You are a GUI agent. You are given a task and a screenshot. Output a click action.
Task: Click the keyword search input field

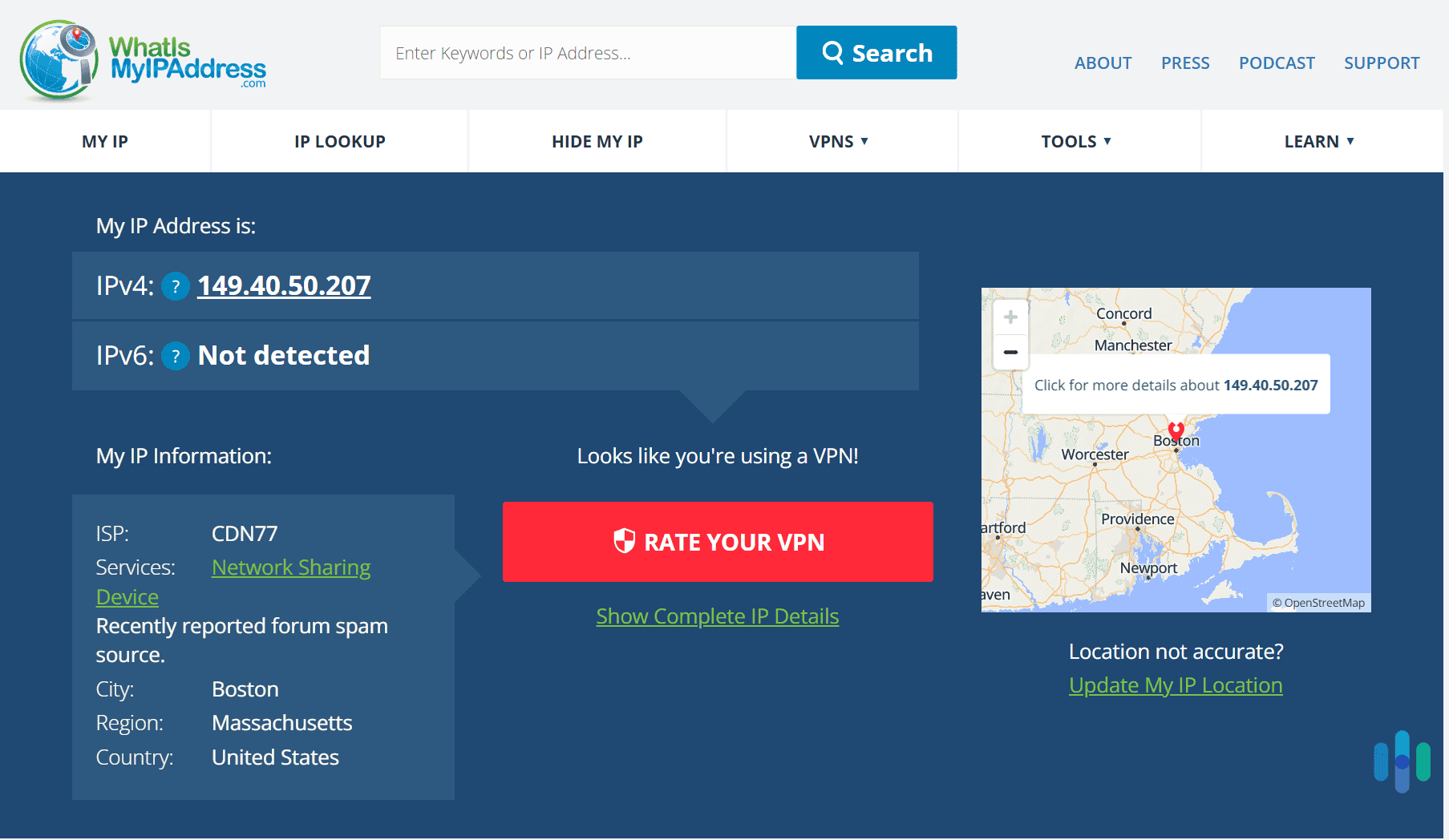point(587,52)
